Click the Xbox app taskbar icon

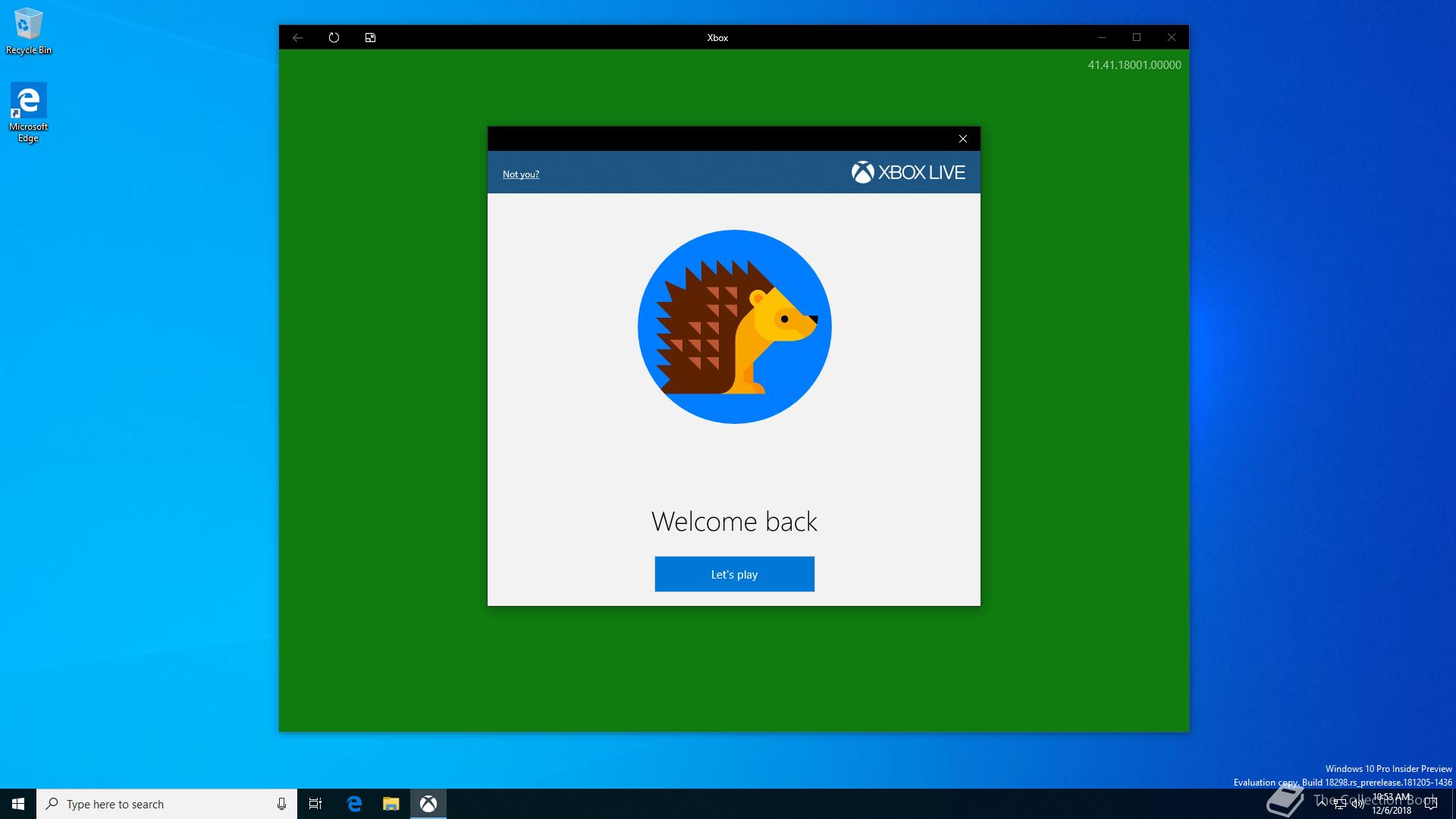click(x=428, y=804)
